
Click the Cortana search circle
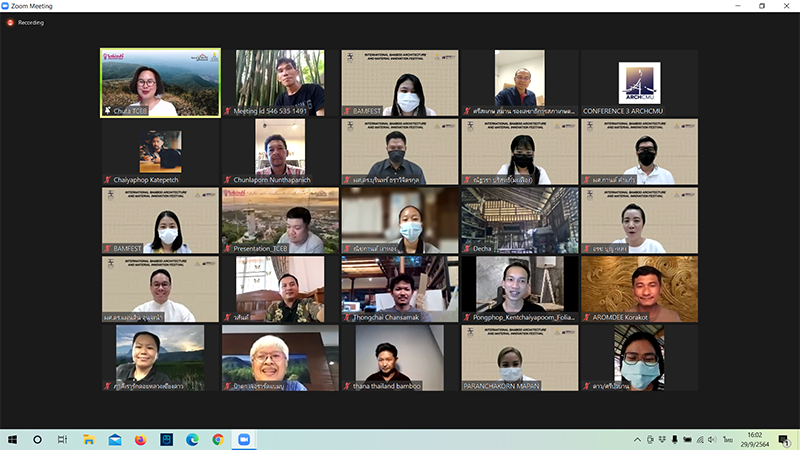[x=37, y=439]
